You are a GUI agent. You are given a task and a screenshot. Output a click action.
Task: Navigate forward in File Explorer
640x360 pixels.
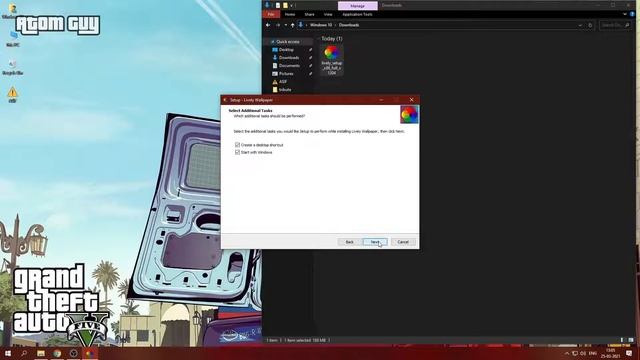278,25
